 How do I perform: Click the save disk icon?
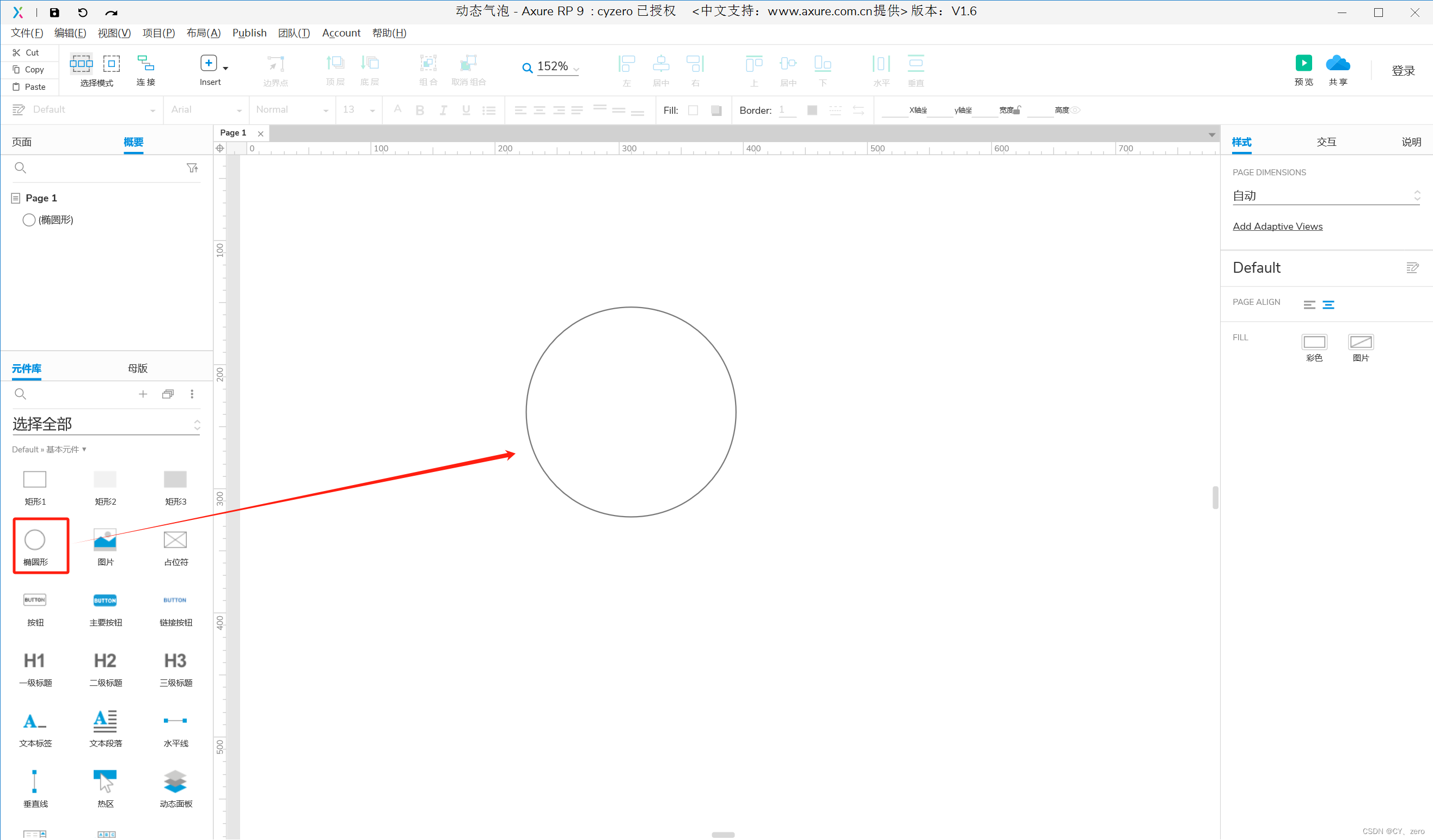tap(54, 13)
